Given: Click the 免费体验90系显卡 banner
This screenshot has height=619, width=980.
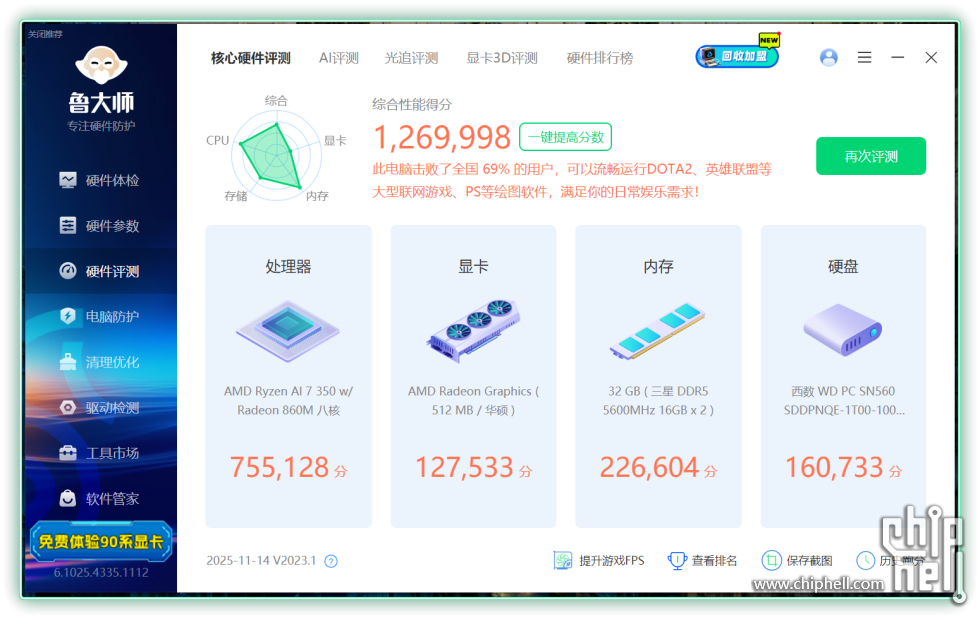Looking at the screenshot, I should (101, 542).
